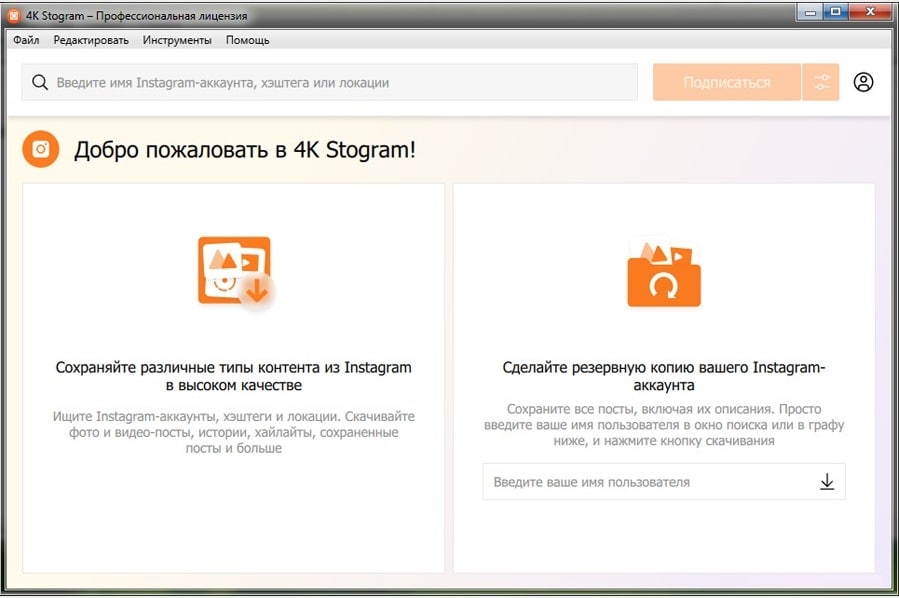Maximize the 4K Stogram window
899x598 pixels.
pos(836,12)
